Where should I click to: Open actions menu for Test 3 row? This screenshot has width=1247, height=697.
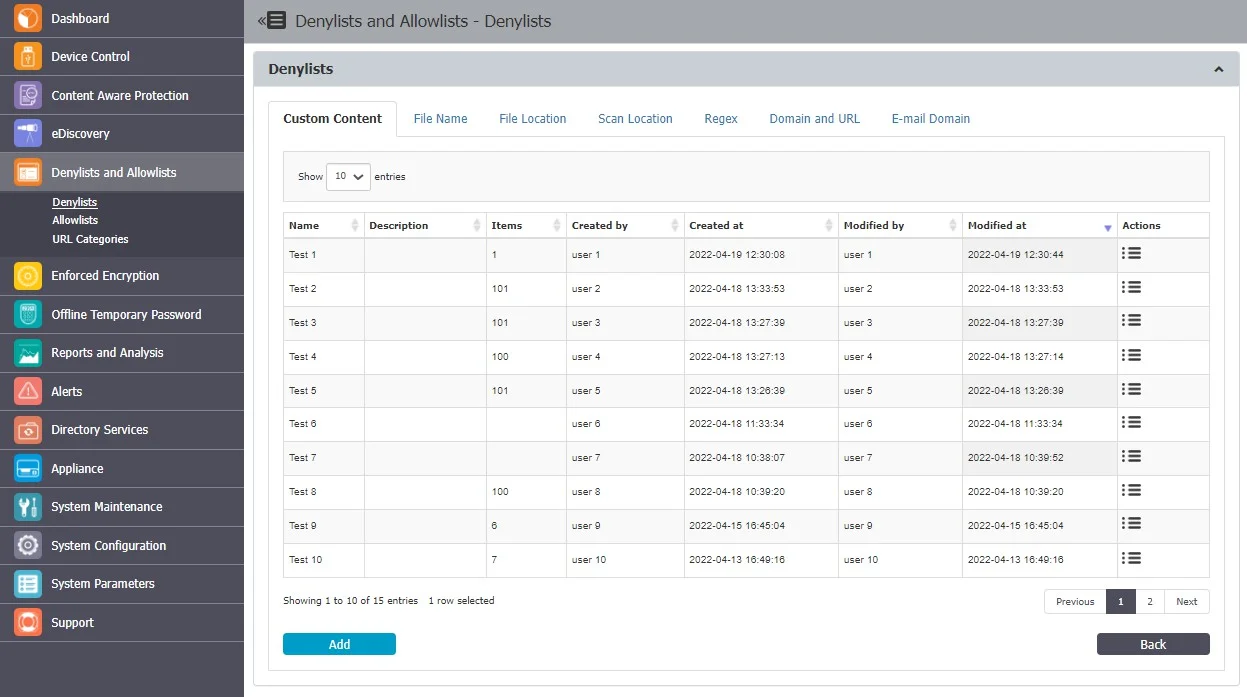[1131, 321]
